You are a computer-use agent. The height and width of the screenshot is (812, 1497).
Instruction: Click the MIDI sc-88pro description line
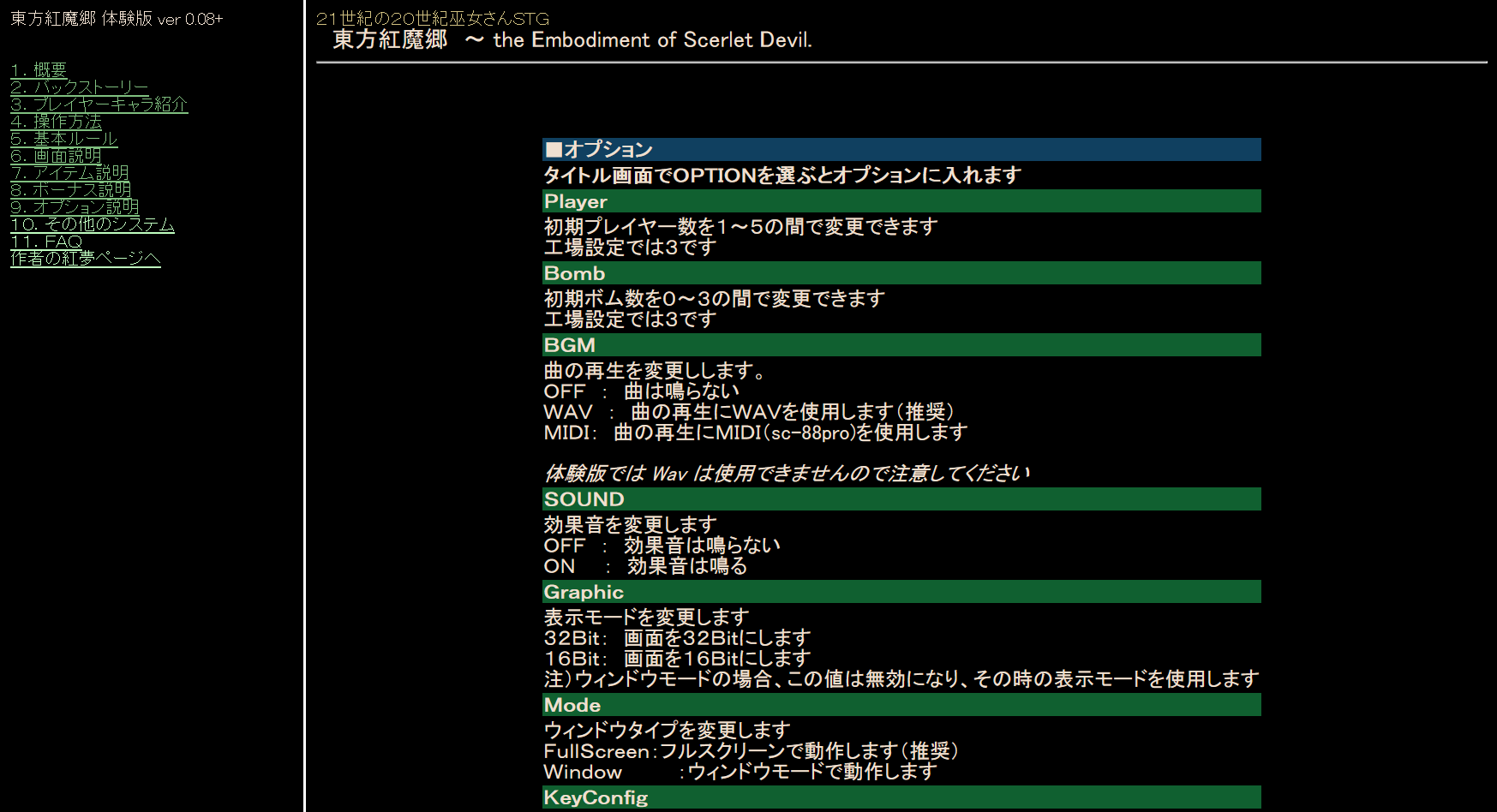pos(756,433)
